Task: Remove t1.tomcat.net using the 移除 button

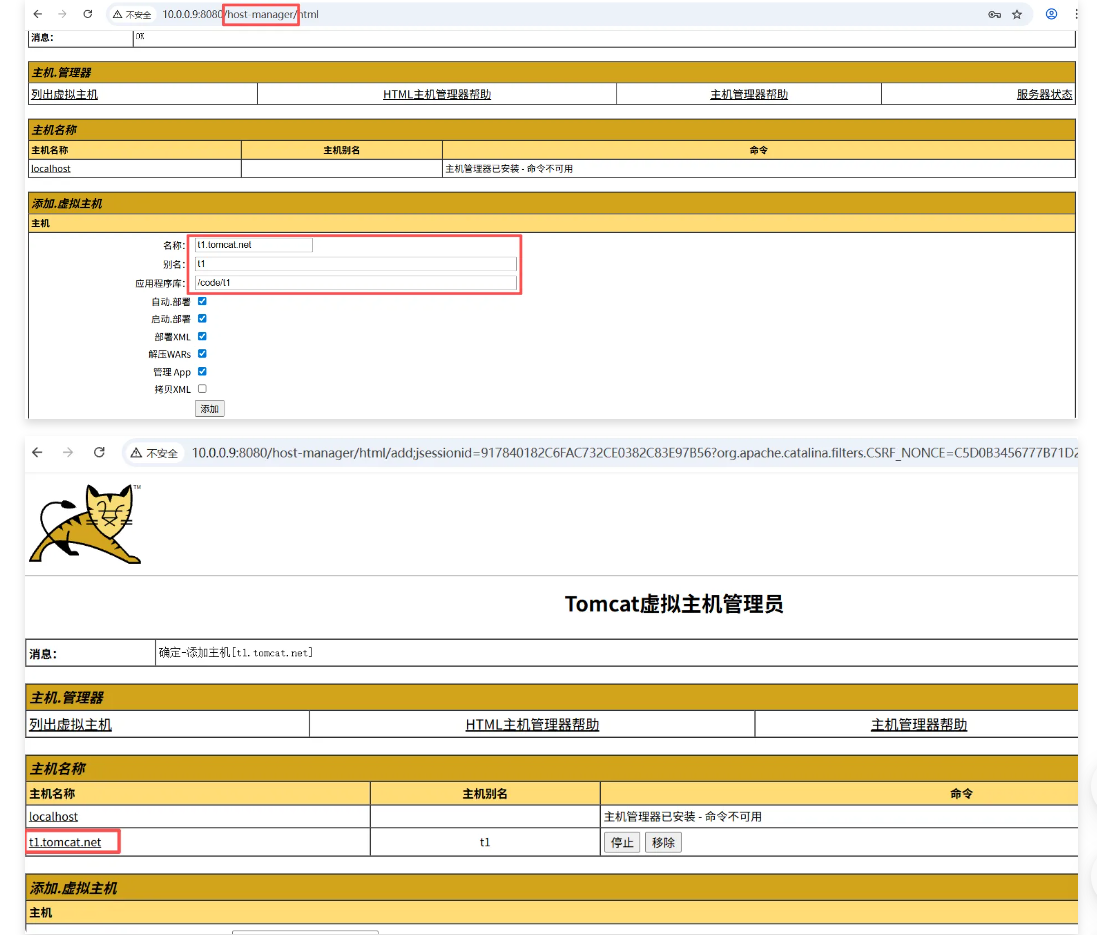Action: (663, 843)
